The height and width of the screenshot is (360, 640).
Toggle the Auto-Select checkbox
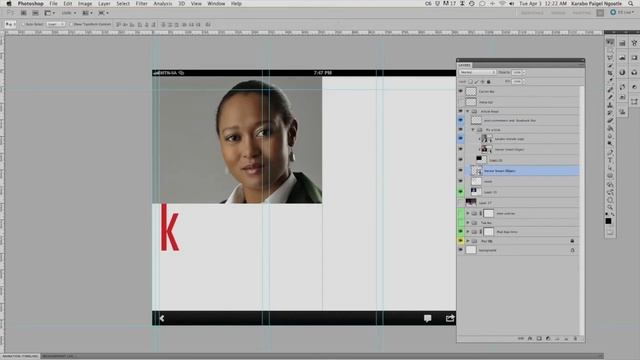coord(24,24)
